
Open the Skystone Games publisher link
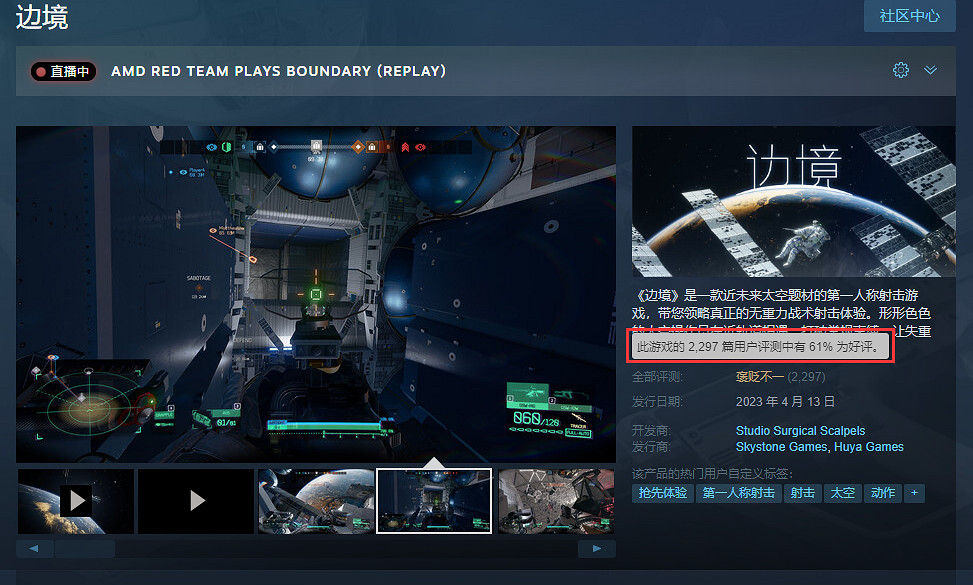tap(780, 446)
